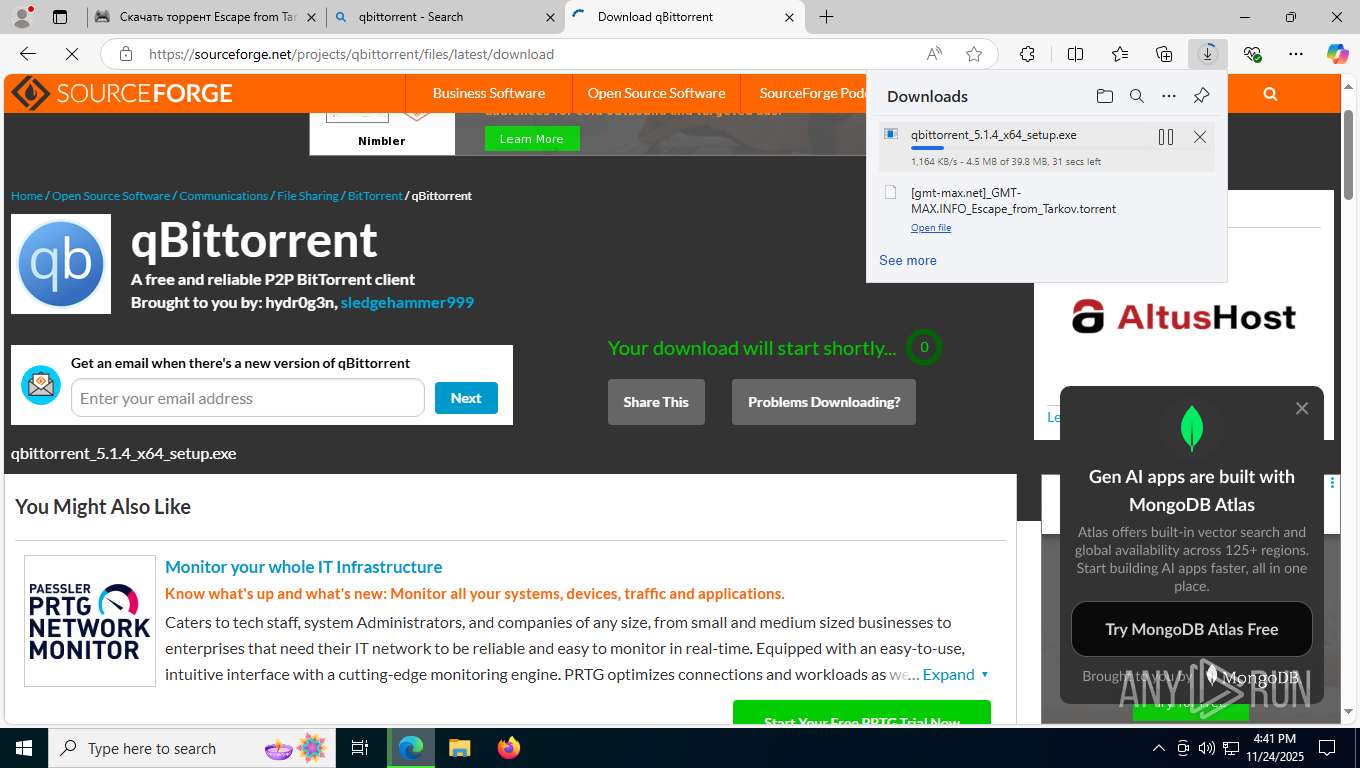
Task: Open Monitor your whole IT Infrastructure link
Action: click(x=303, y=567)
